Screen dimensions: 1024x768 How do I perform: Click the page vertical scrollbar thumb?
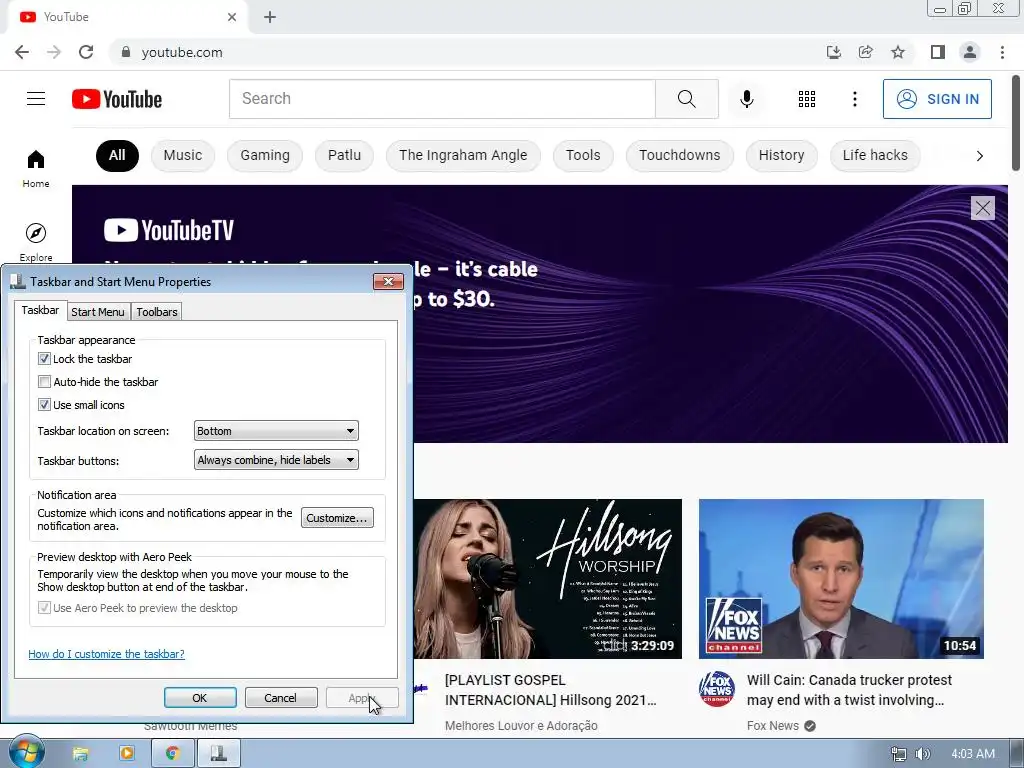click(1016, 124)
